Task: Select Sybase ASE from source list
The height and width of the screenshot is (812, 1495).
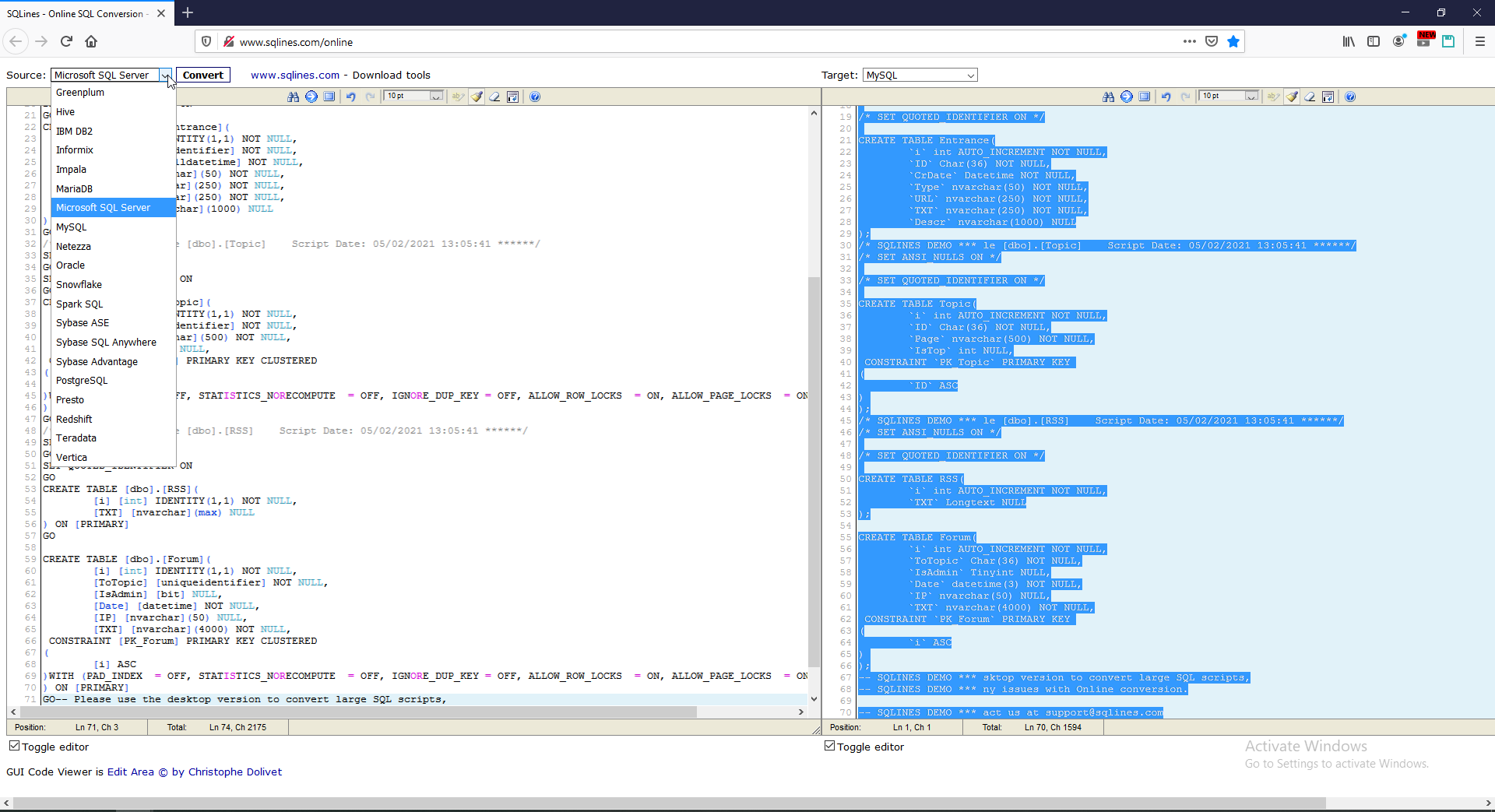Action: [114, 323]
